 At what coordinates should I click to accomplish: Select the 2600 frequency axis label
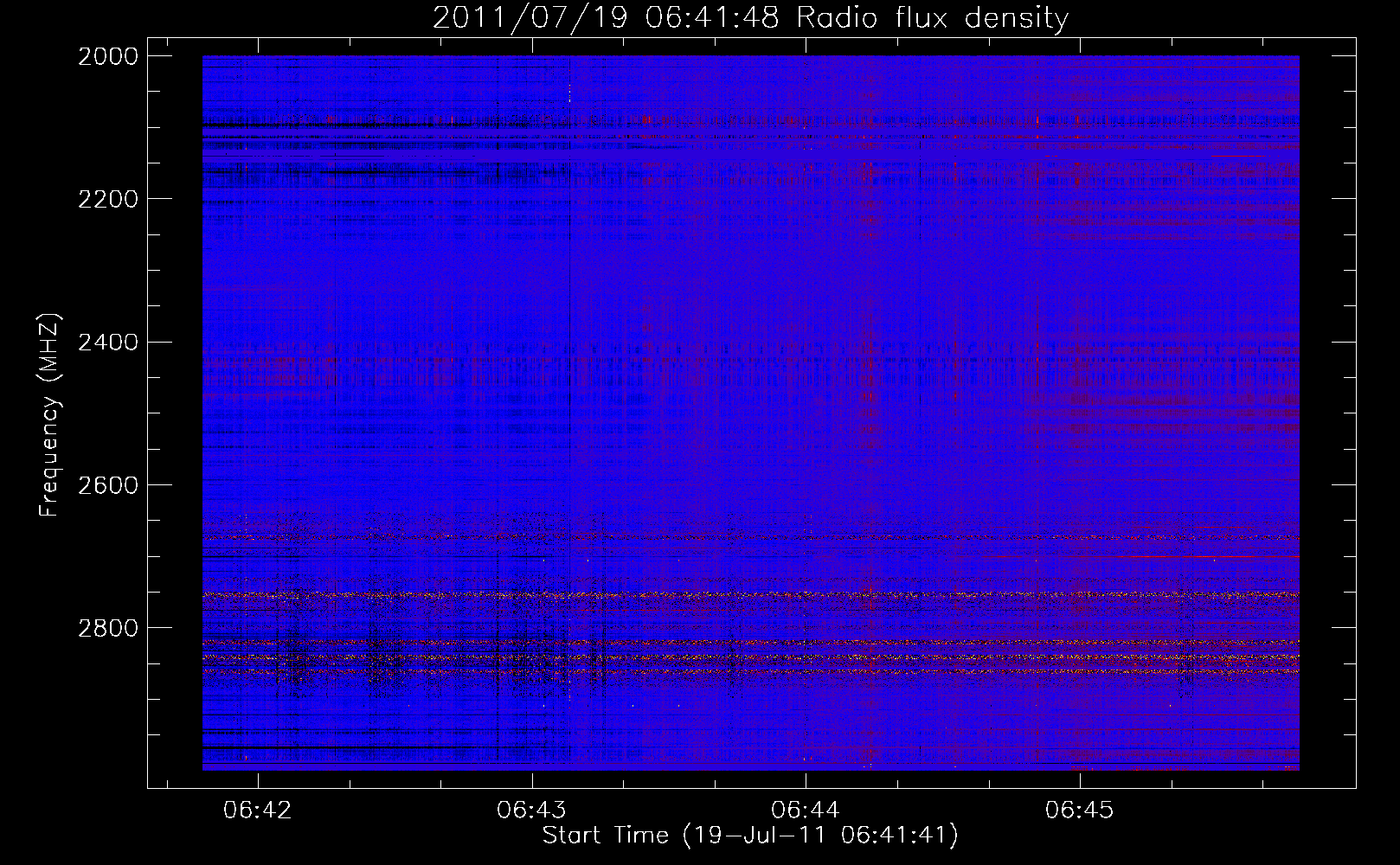coord(108,485)
